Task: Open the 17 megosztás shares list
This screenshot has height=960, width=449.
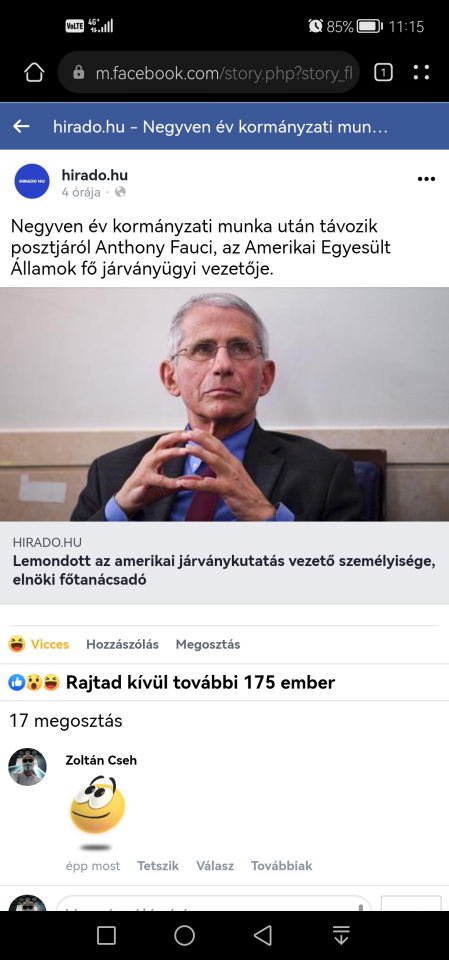Action: tap(66, 721)
